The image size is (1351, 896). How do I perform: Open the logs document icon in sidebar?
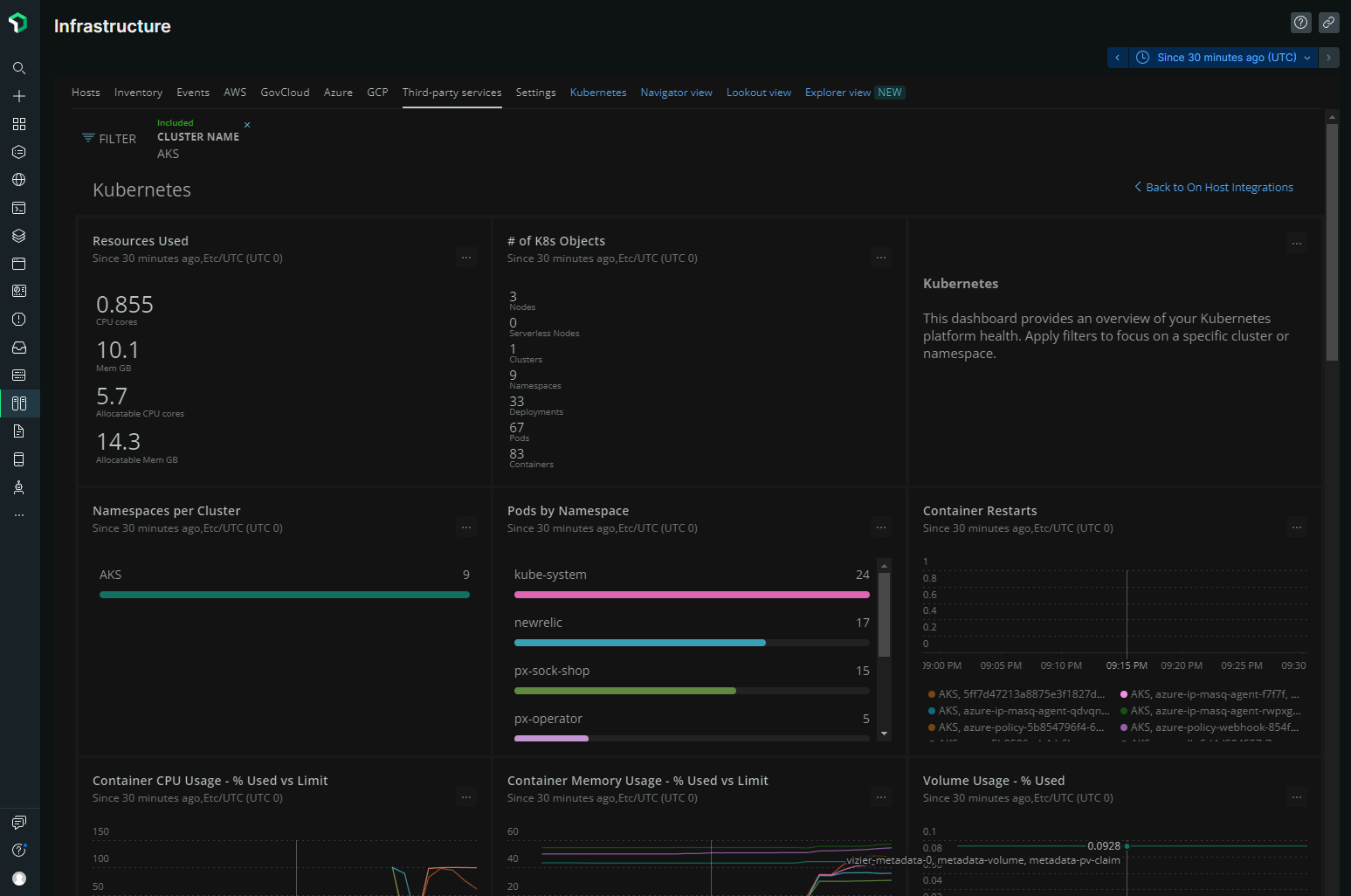[x=19, y=431]
